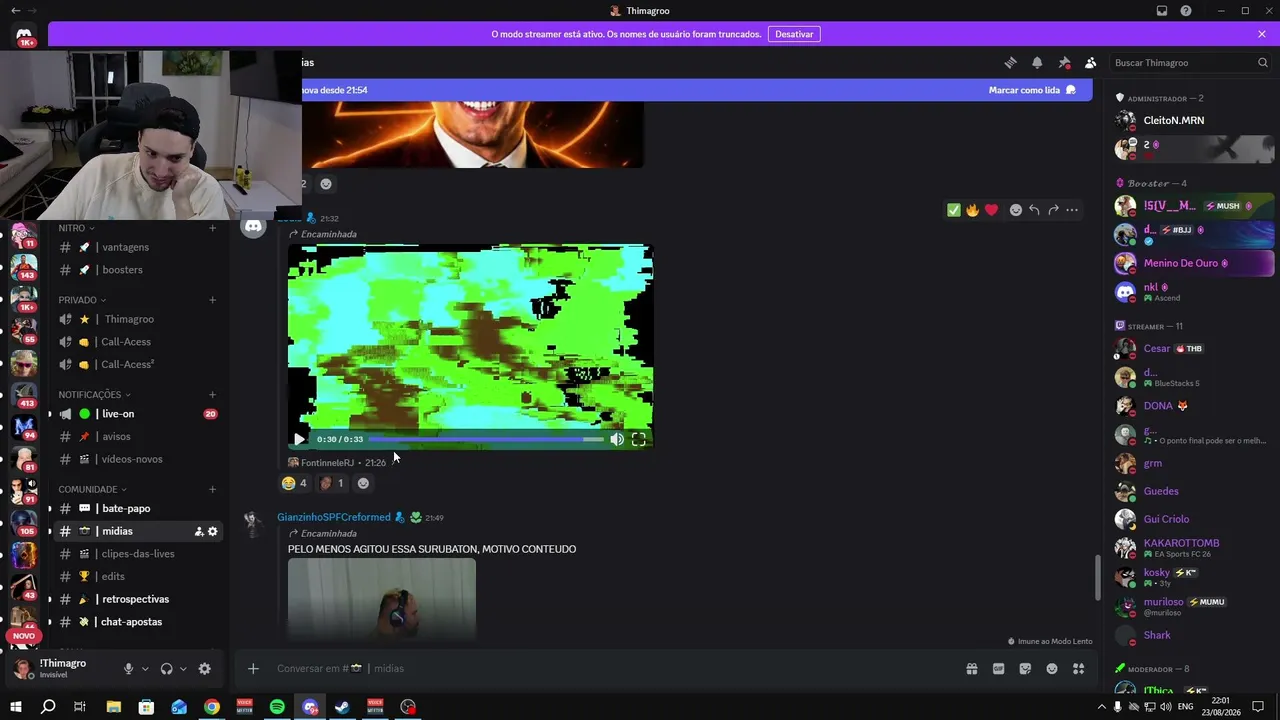Open the GIF picker
The image size is (1280, 720).
point(998,669)
